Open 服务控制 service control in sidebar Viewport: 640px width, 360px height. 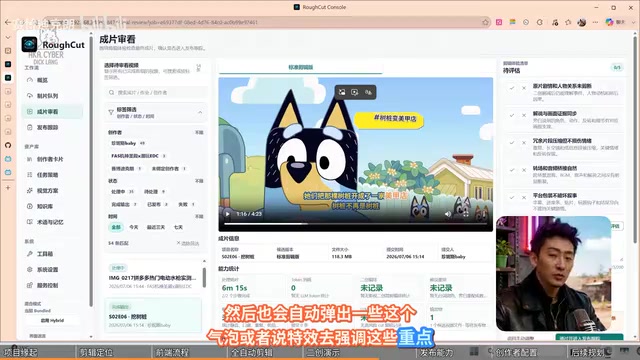click(x=52, y=285)
